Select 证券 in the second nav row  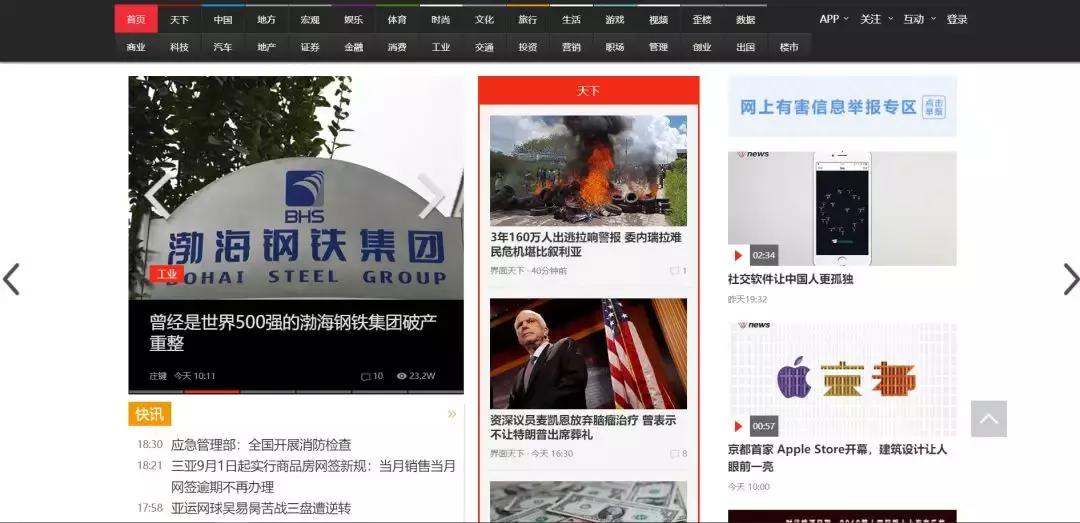310,47
